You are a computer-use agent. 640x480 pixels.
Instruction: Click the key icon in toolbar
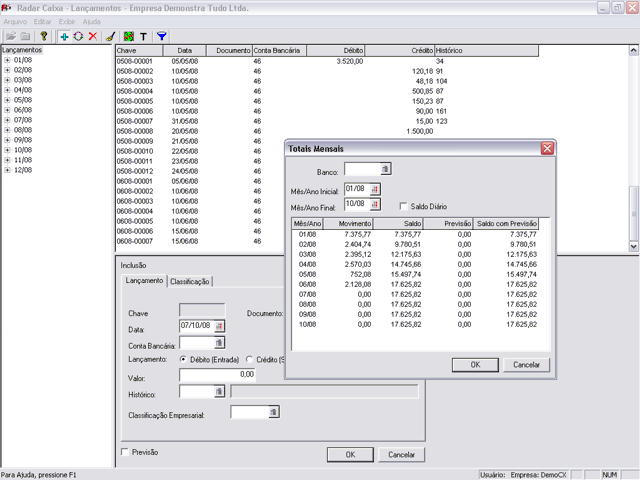coord(44,35)
